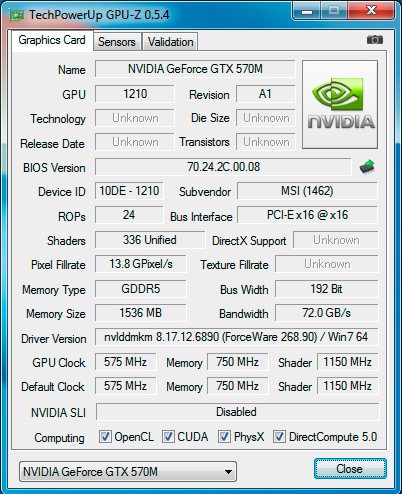Screen dimensions: 402x494
Task: Click the BIOS Version label
Action: [x=54, y=168]
